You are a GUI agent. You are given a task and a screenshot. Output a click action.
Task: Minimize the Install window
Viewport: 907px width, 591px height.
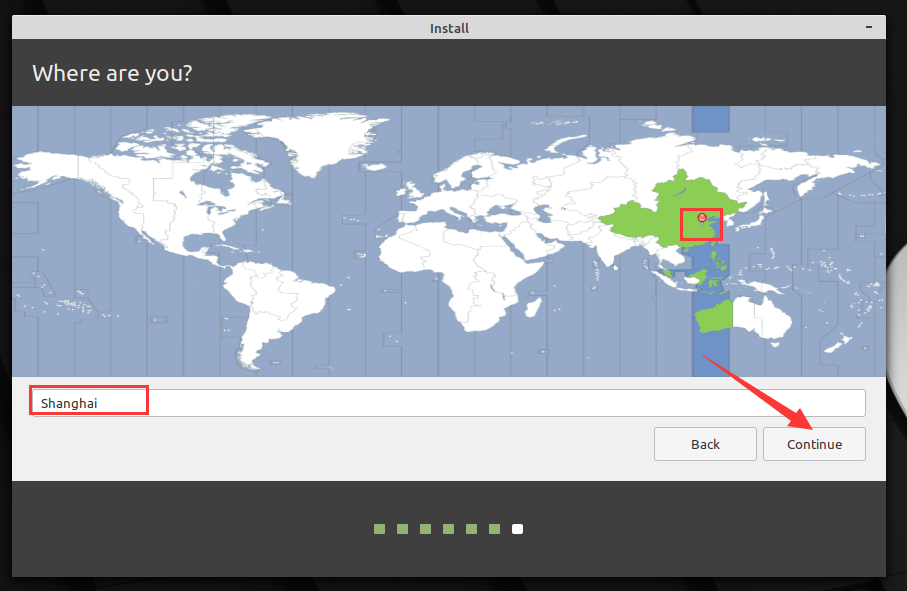click(869, 27)
